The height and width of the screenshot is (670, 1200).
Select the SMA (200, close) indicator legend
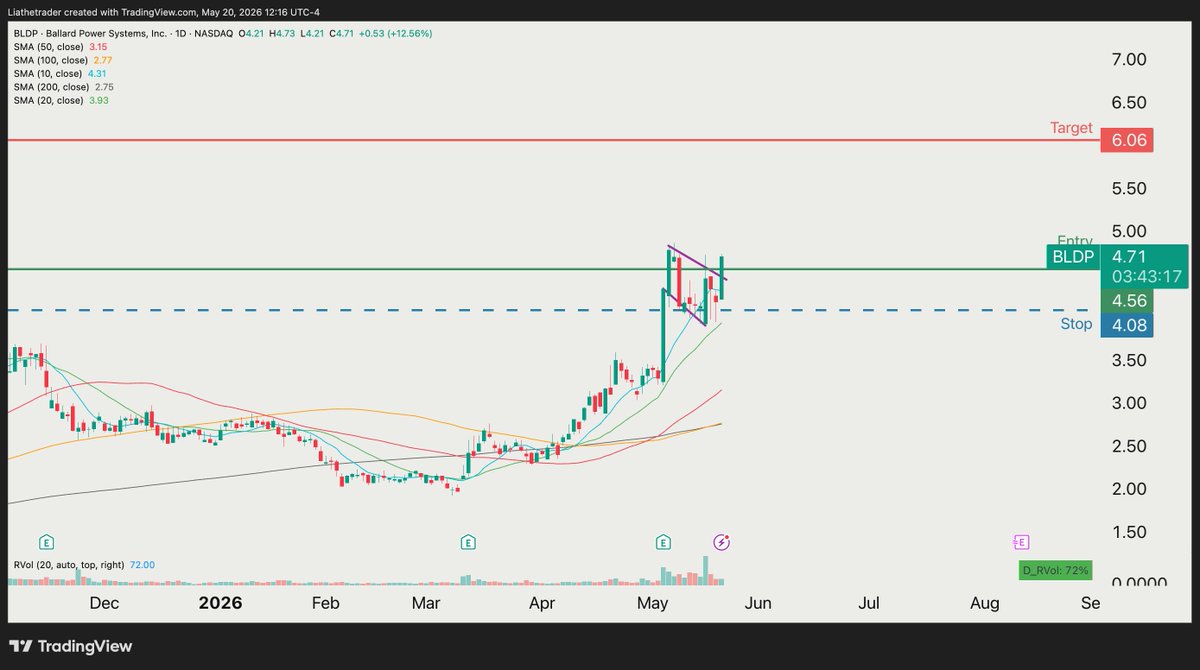[66, 87]
